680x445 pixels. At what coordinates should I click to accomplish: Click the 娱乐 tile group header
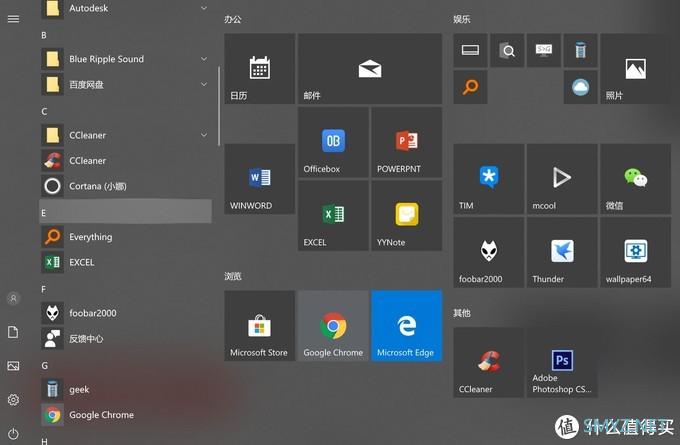(x=461, y=19)
